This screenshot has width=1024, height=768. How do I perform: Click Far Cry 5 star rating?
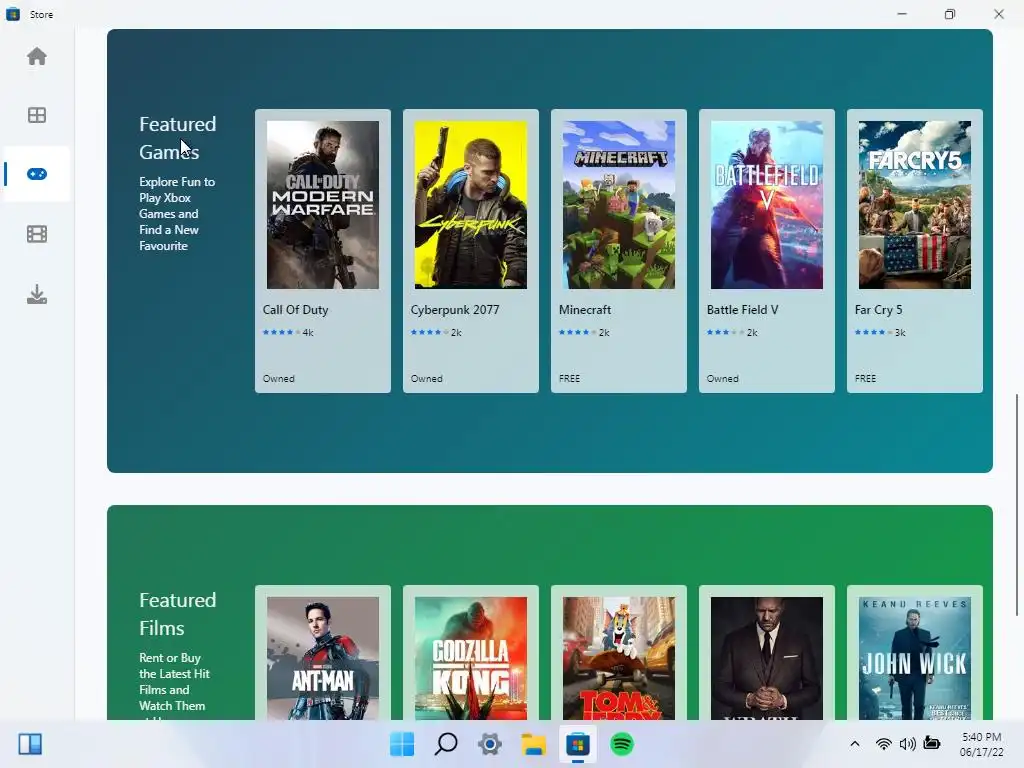tap(874, 332)
